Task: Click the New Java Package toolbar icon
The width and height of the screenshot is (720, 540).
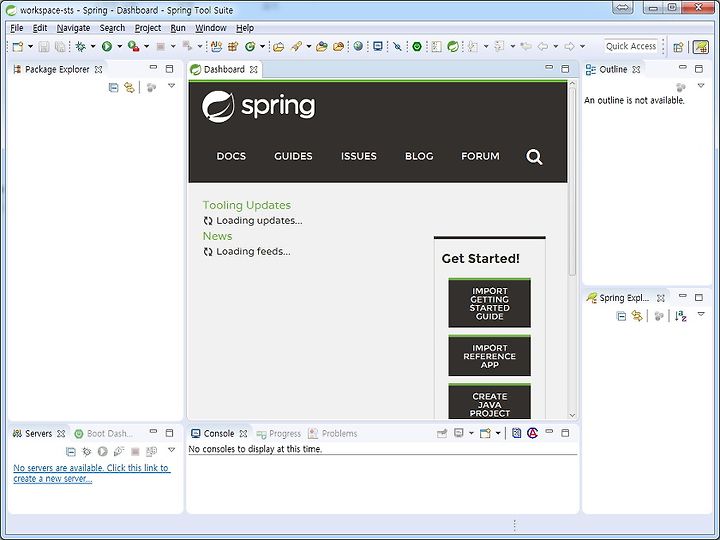Action: [233, 46]
